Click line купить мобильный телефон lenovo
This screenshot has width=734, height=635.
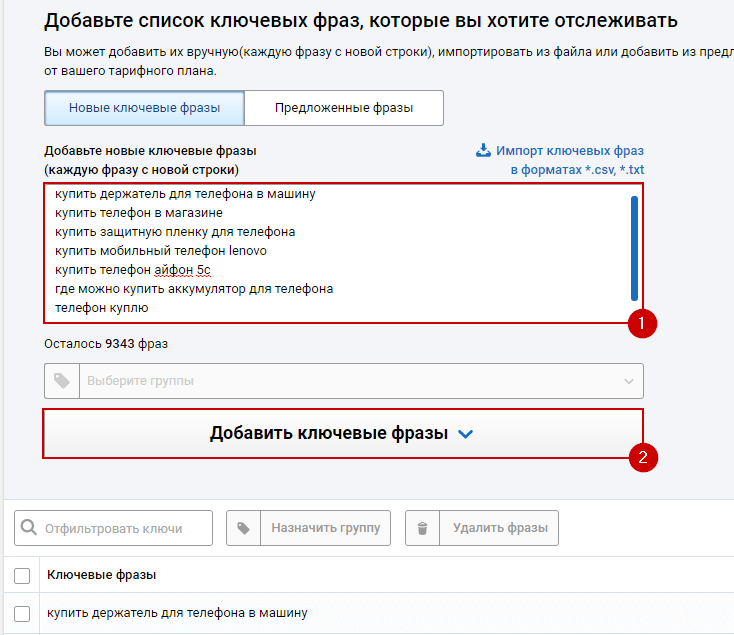(x=161, y=251)
